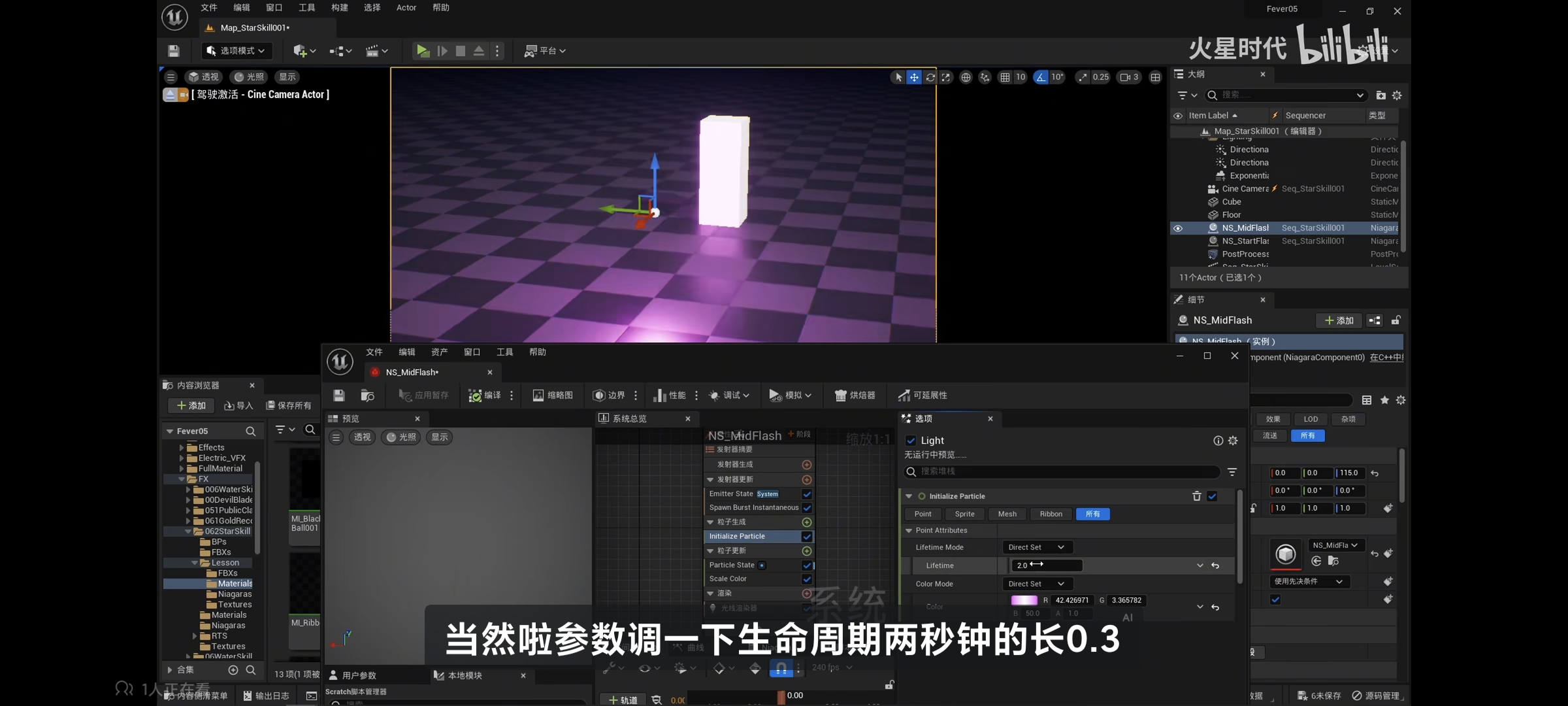Open the Actor menu
This screenshot has height=706, width=1568.
[x=406, y=8]
